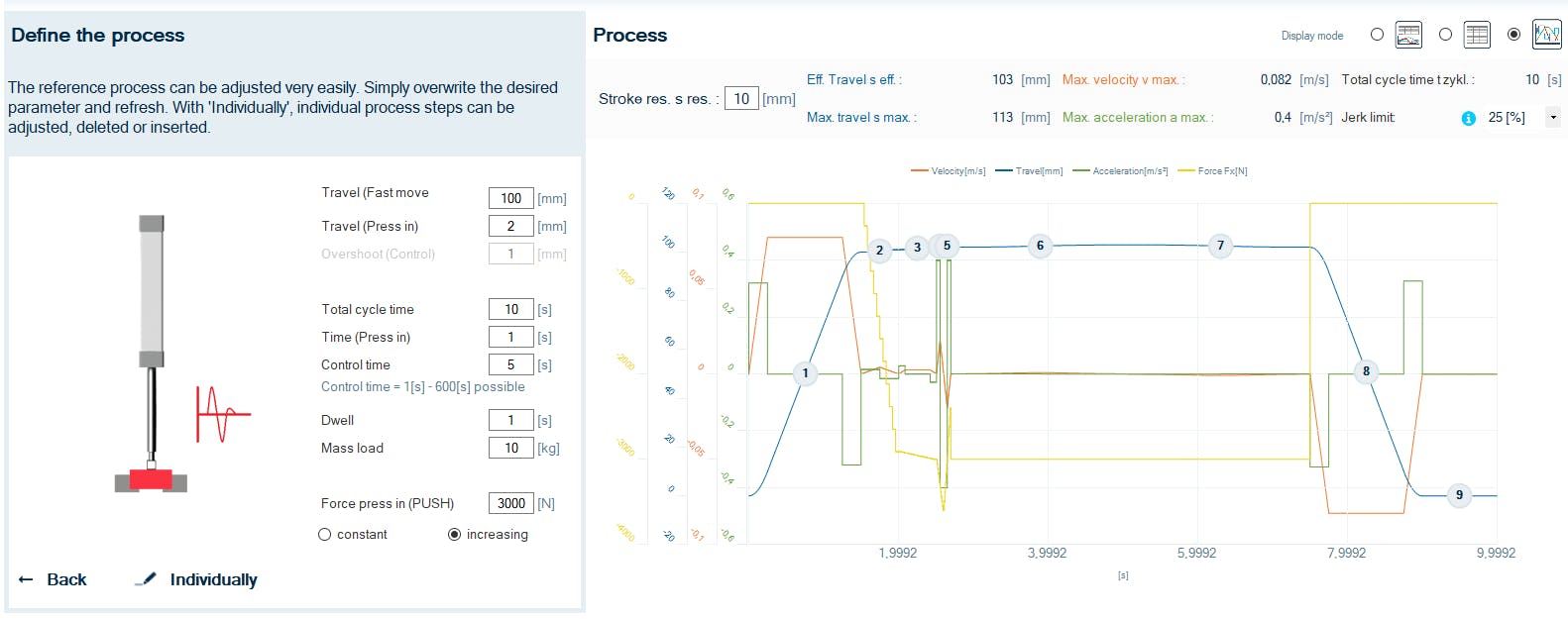Click the table-only display mode icon

click(x=1477, y=35)
